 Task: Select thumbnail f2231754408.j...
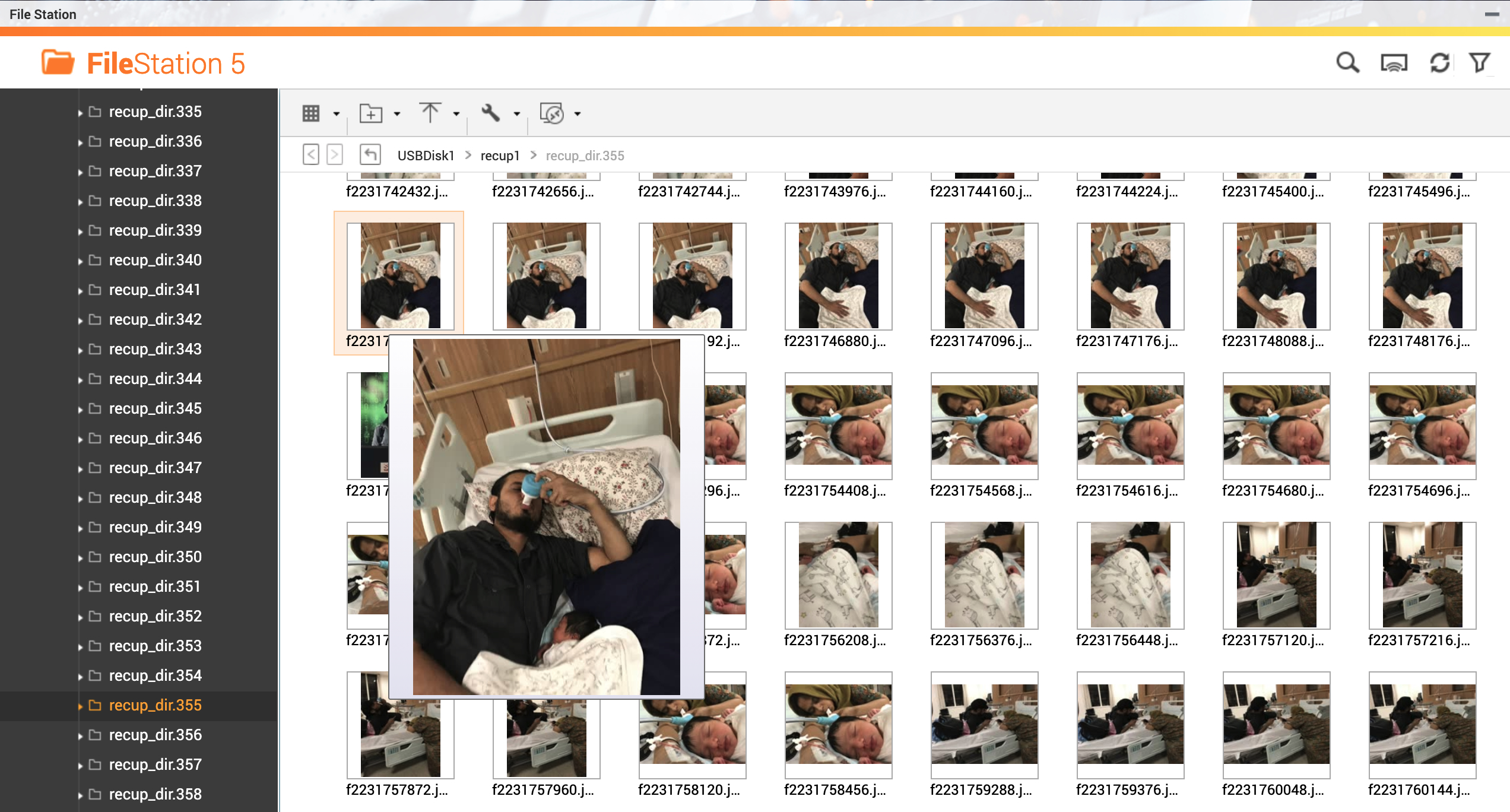pyautogui.click(x=838, y=426)
